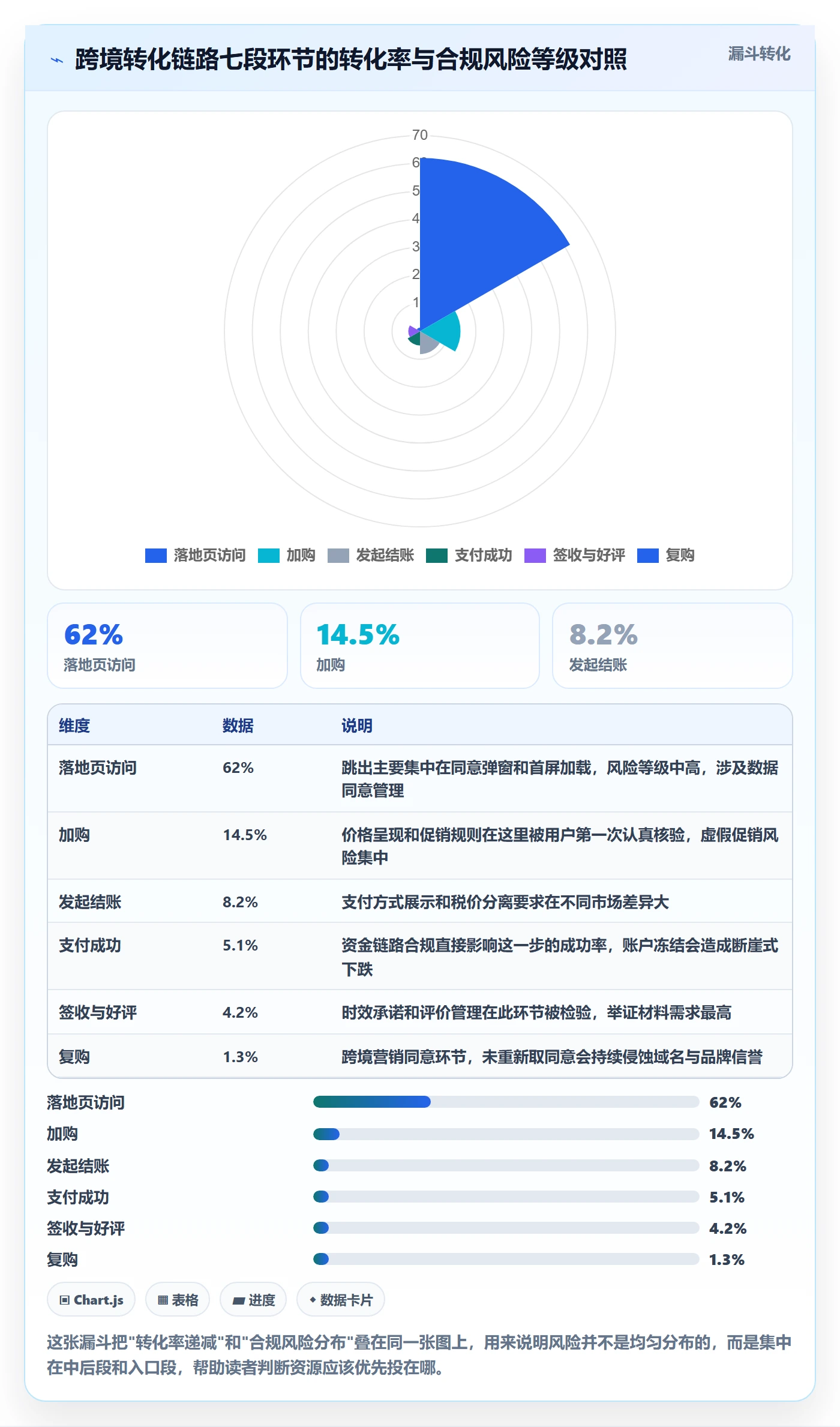Select 复购 cell in the table
Image resolution: width=840 pixels, height=1427 pixels.
[x=74, y=1057]
